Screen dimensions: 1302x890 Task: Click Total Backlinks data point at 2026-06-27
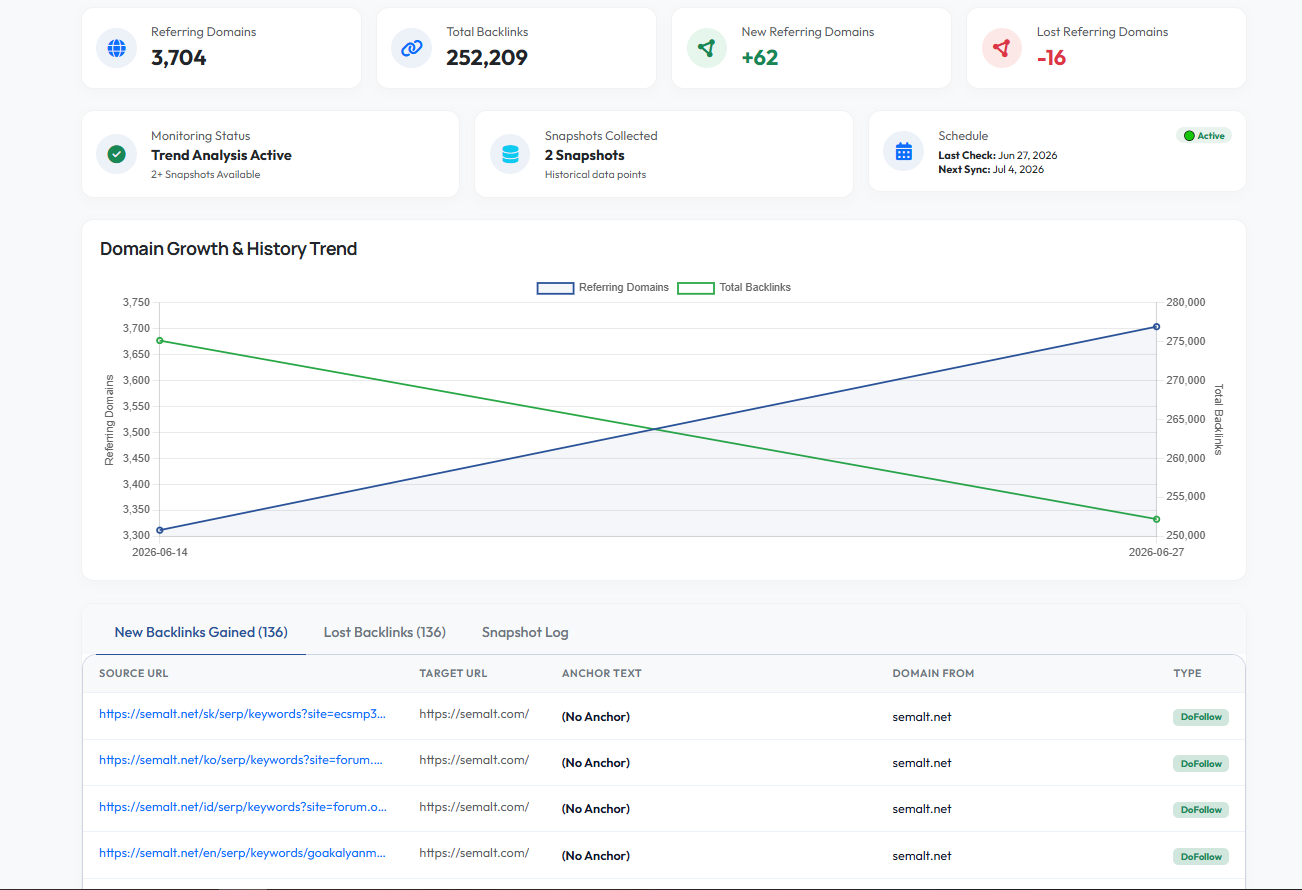[x=1156, y=519]
